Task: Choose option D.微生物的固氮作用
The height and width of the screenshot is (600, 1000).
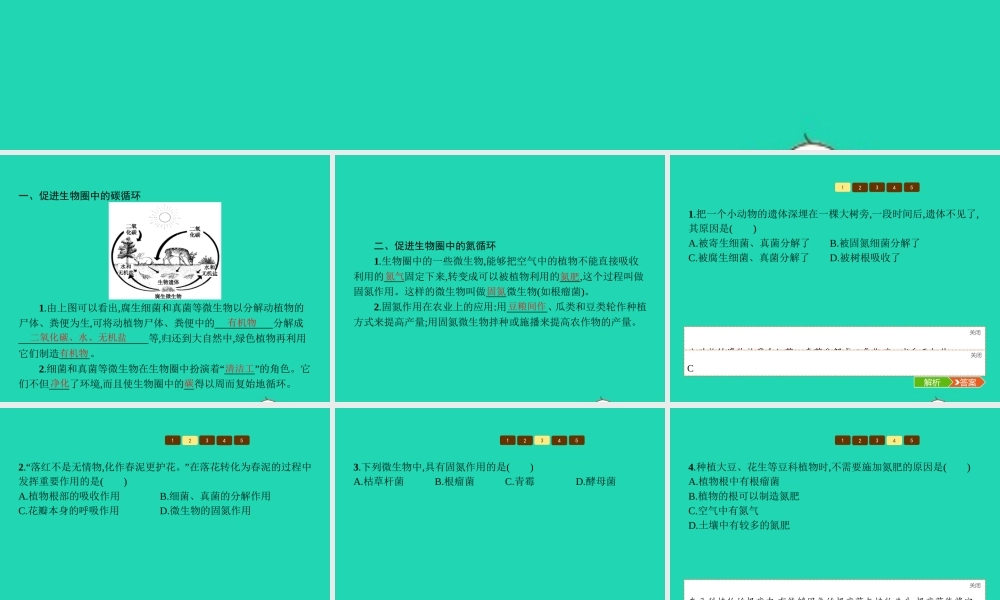Action: click(x=205, y=511)
